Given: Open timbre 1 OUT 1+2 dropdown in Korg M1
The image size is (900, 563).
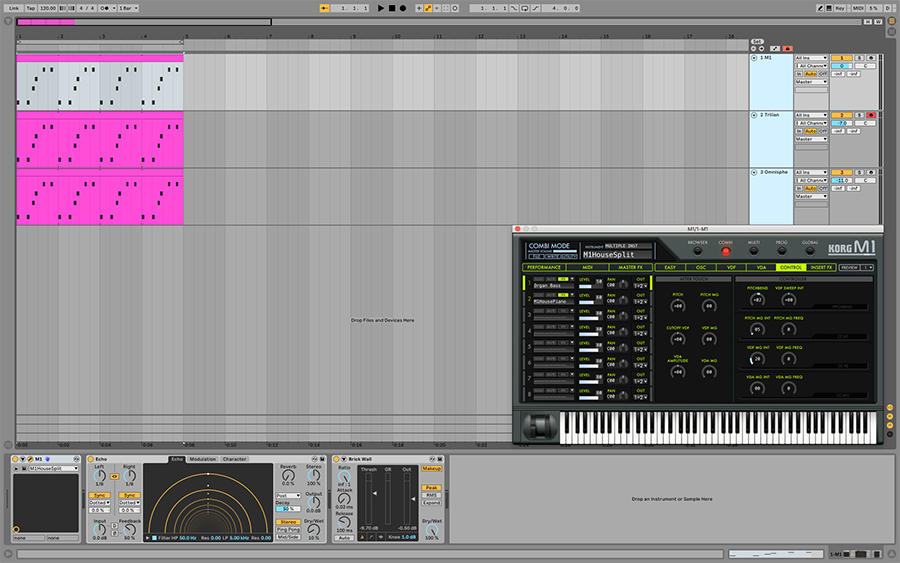Looking at the screenshot, I should coord(641,285).
